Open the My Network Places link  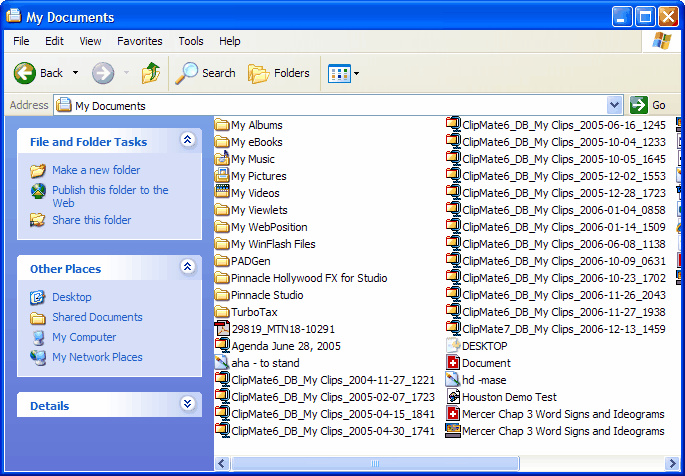pyautogui.click(x=97, y=357)
